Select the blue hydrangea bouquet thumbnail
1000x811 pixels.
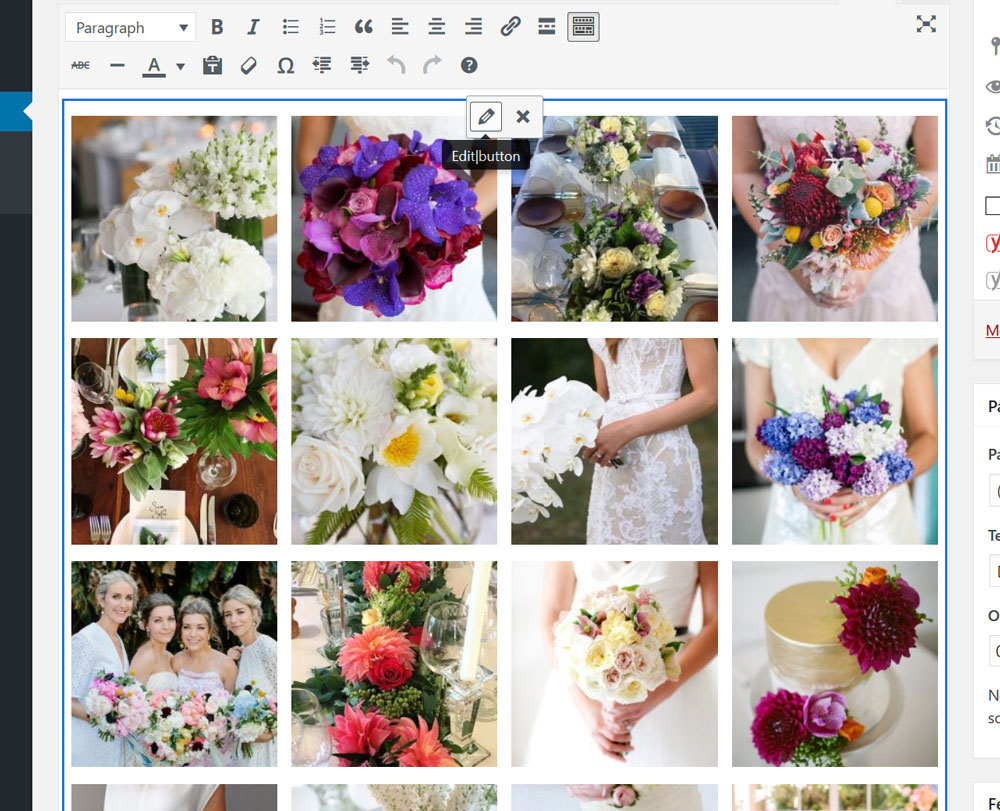click(835, 441)
